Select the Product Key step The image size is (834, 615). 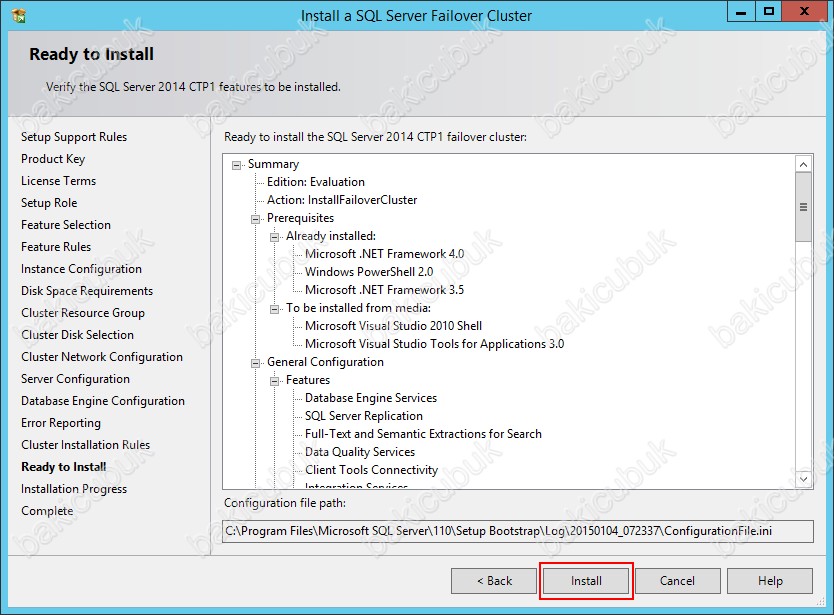pos(53,159)
